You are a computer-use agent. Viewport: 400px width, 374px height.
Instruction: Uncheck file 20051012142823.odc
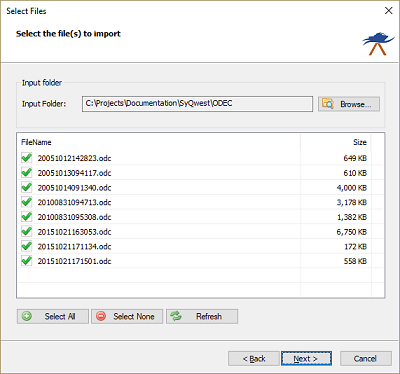pyautogui.click(x=27, y=158)
